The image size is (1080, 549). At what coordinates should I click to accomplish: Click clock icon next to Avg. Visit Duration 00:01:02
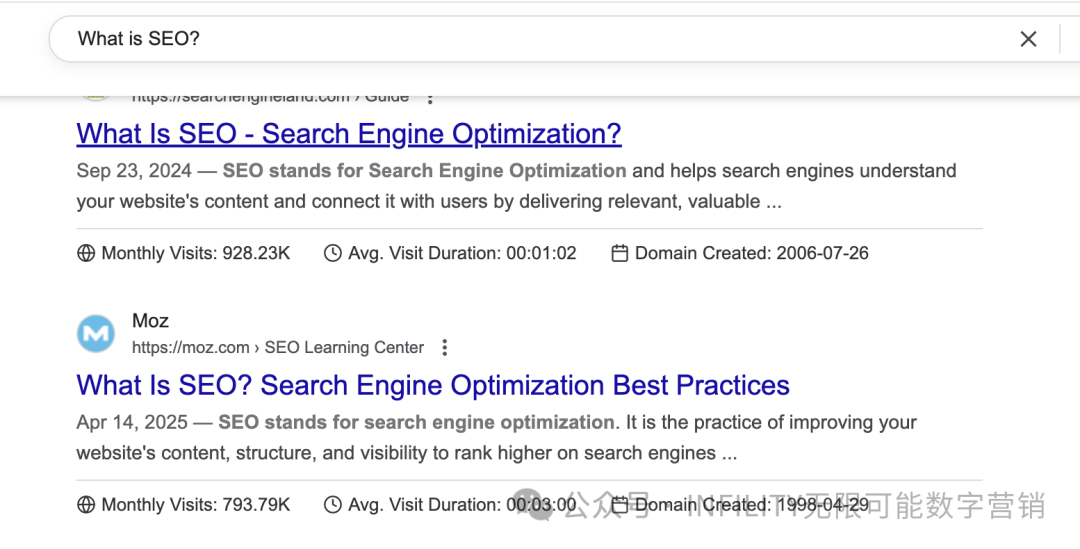pos(333,253)
